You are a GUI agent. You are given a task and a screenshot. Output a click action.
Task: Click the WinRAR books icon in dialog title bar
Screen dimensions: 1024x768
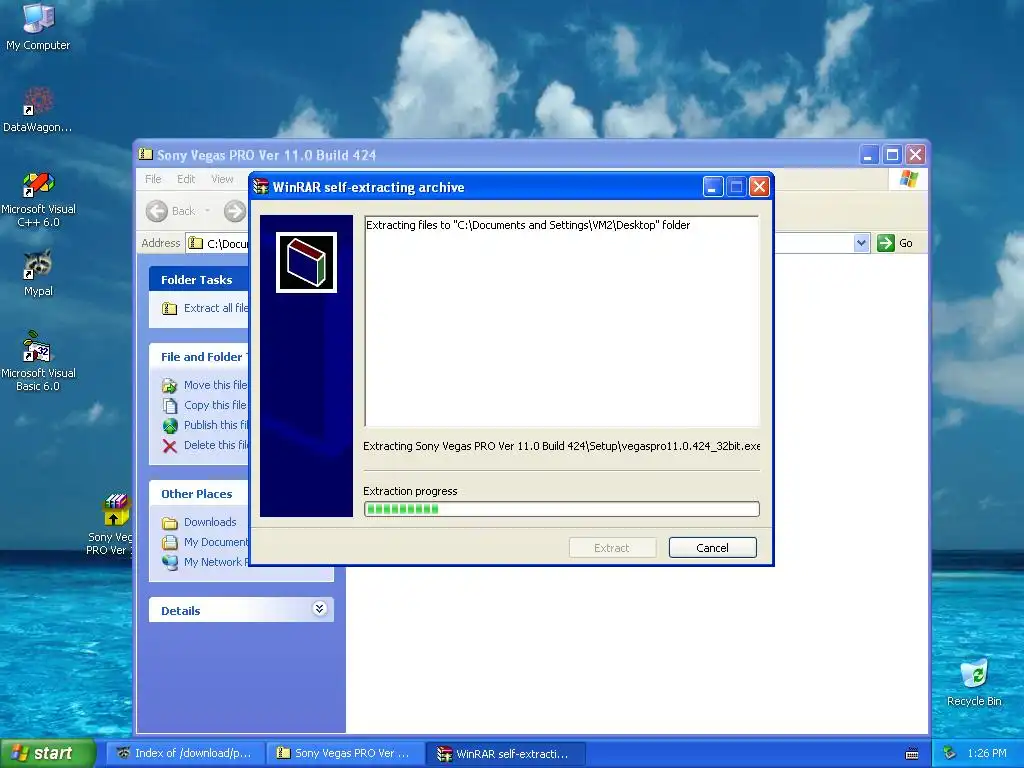click(261, 187)
